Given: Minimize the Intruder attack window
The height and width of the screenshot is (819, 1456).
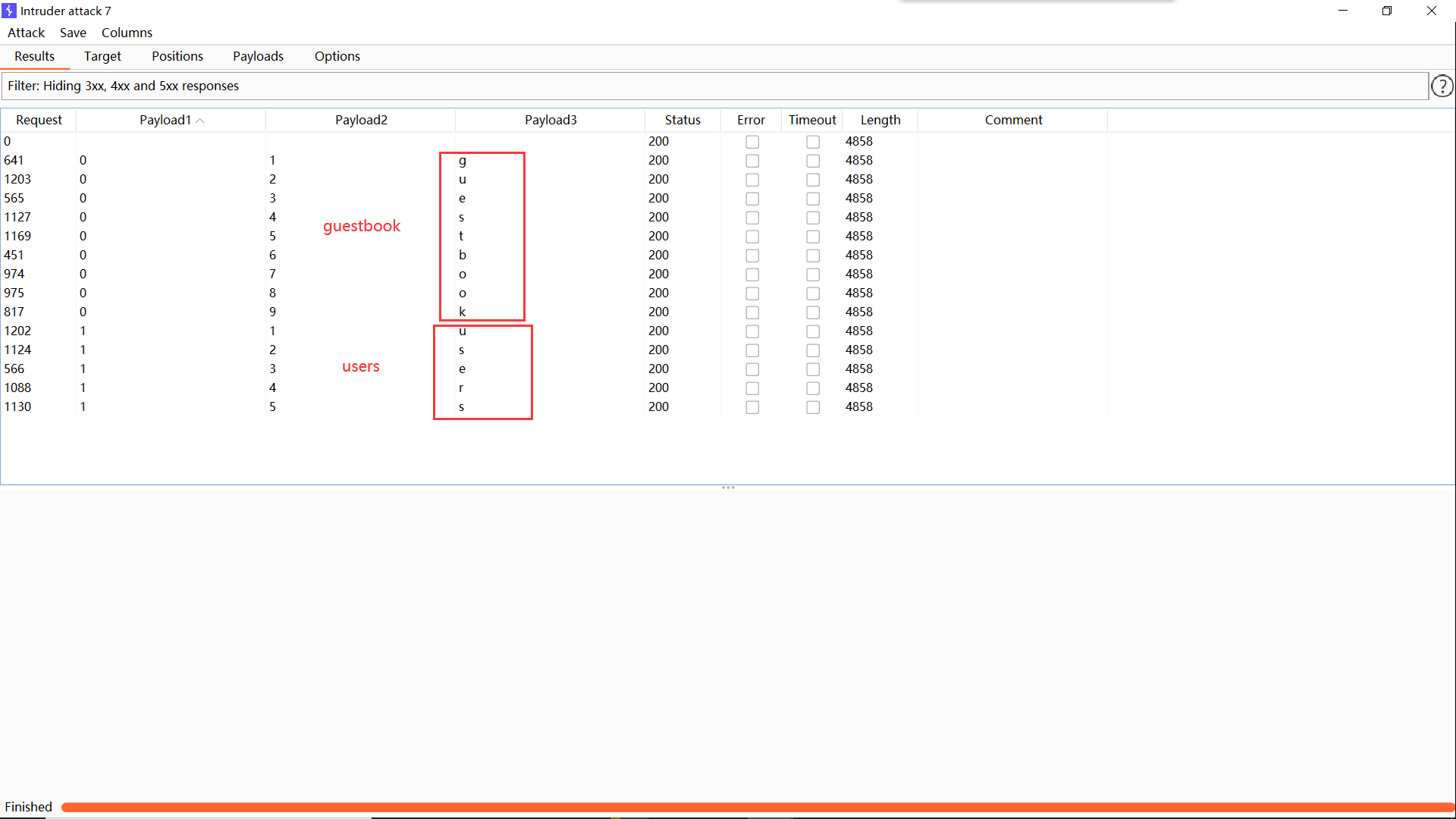Looking at the screenshot, I should tap(1343, 11).
